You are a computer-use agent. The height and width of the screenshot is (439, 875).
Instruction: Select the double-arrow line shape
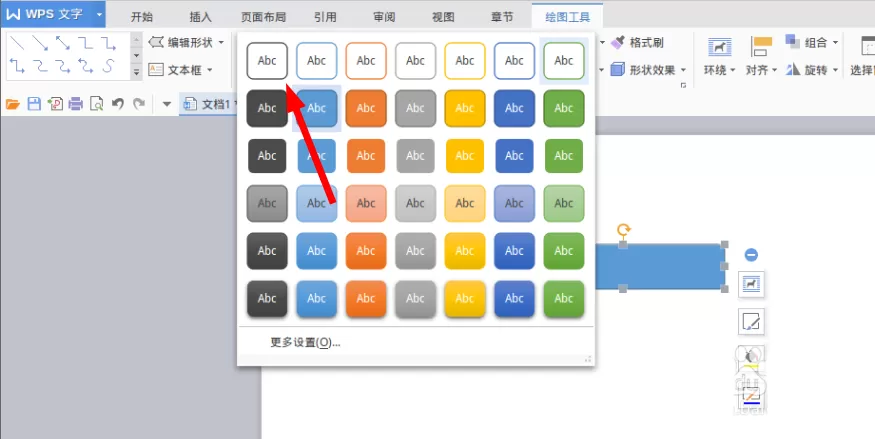(x=62, y=43)
